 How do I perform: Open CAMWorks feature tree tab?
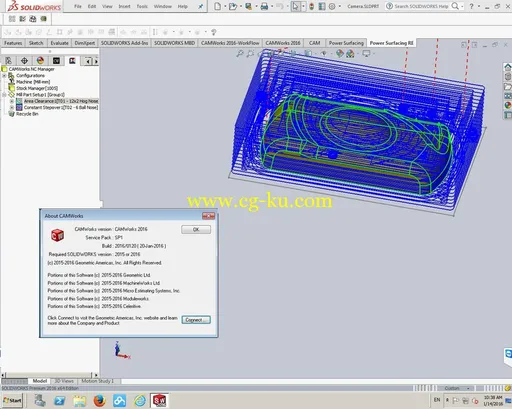click(x=56, y=60)
